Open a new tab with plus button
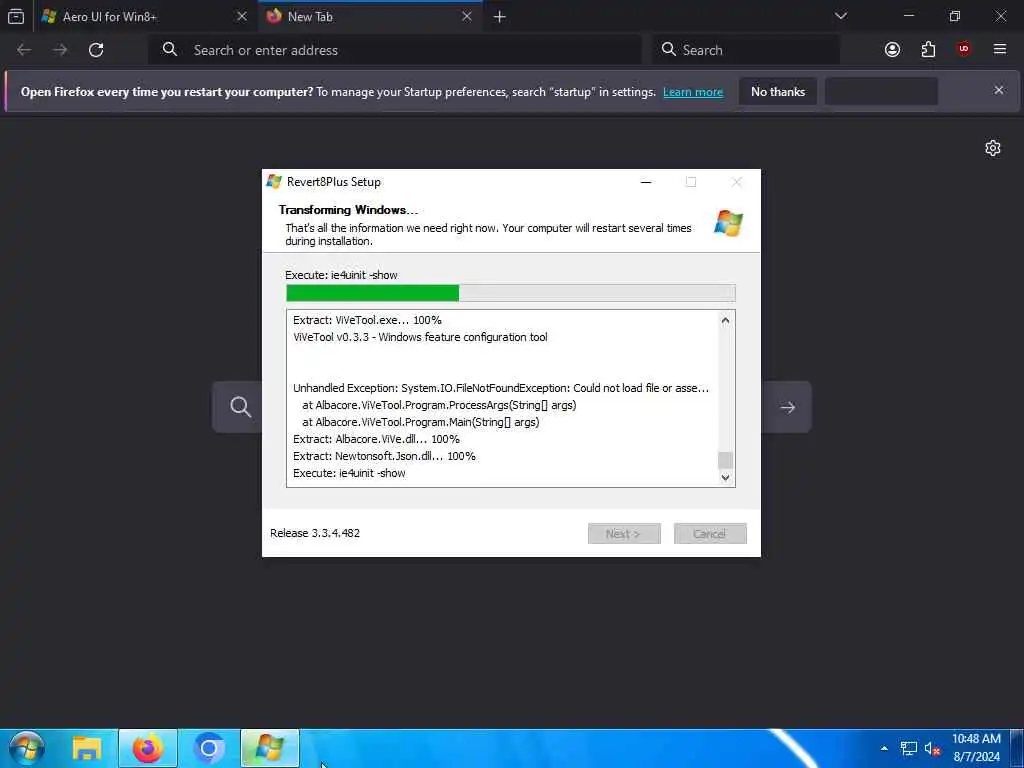The image size is (1024, 768). [500, 17]
